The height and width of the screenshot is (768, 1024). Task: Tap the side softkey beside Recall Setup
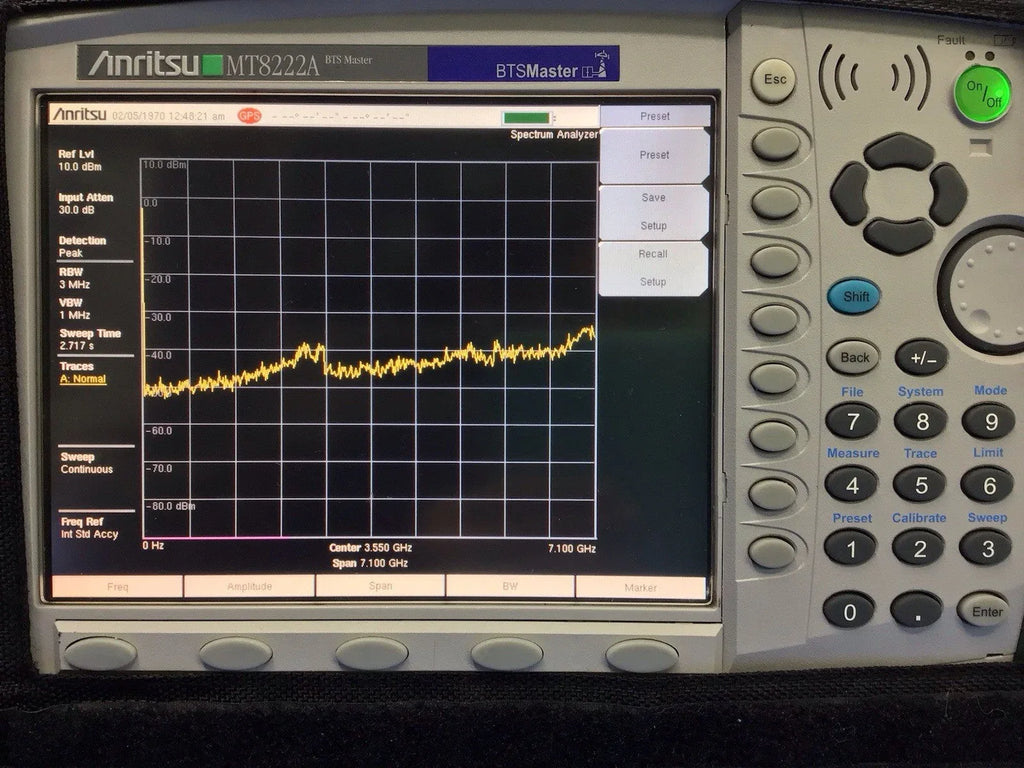click(775, 262)
